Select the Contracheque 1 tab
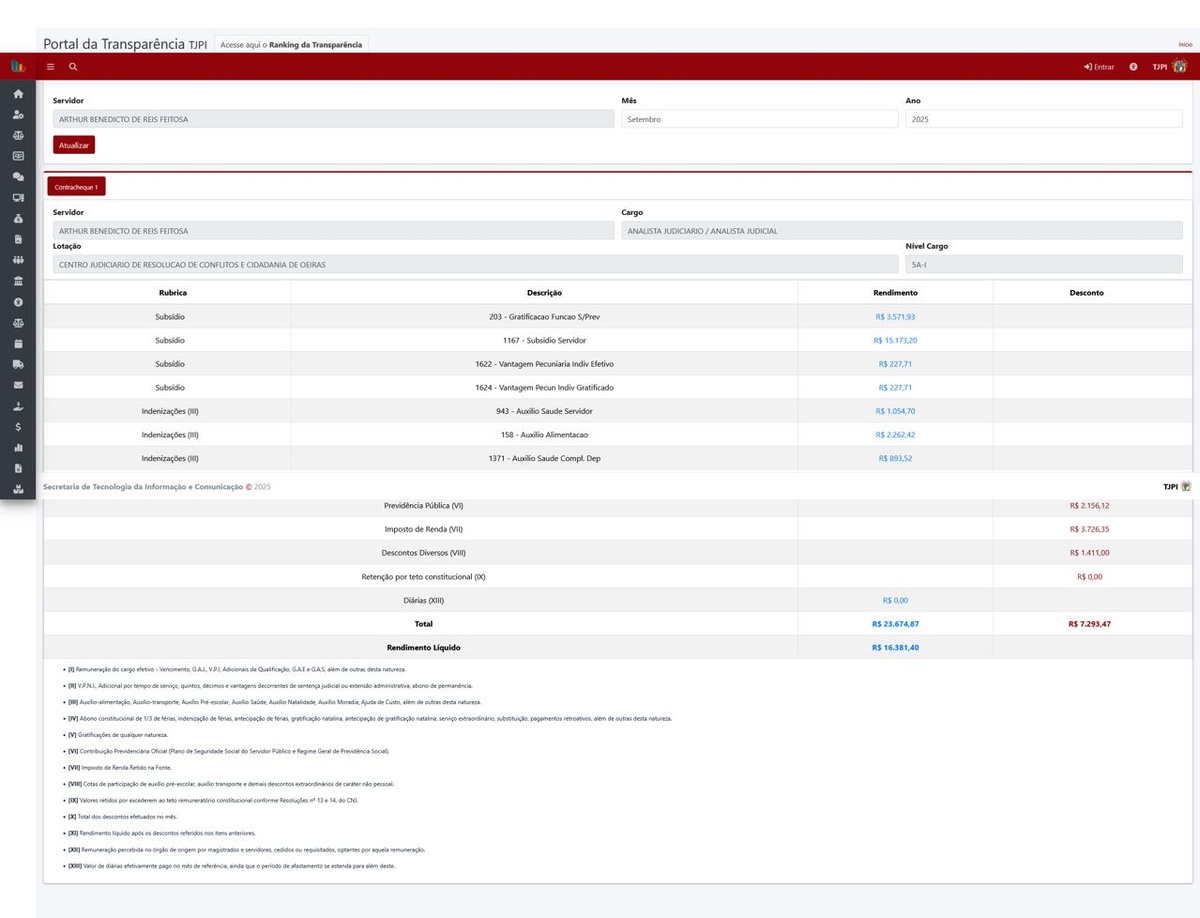Viewport: 1200px width, 918px height. coord(76,187)
